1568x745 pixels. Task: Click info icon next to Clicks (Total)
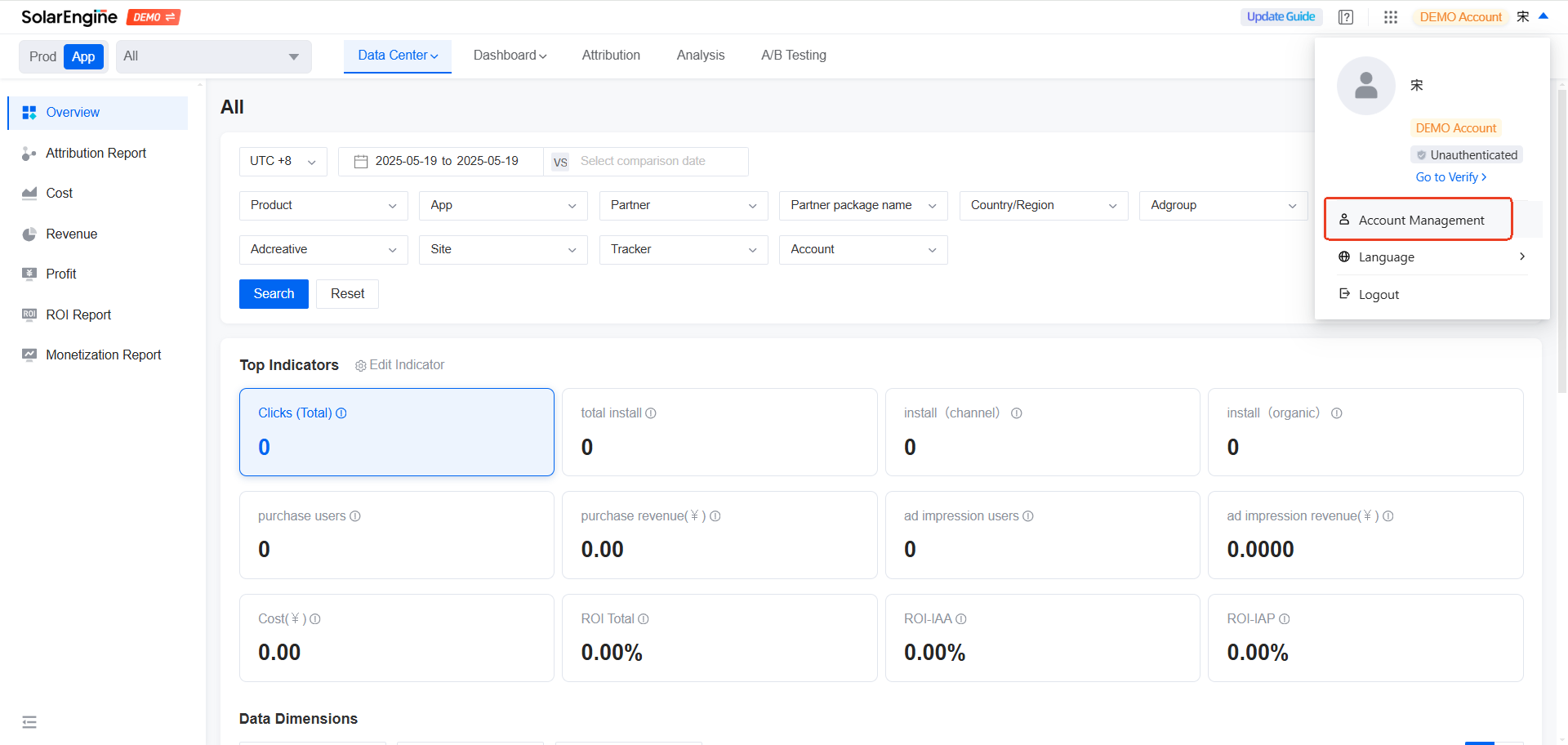341,413
